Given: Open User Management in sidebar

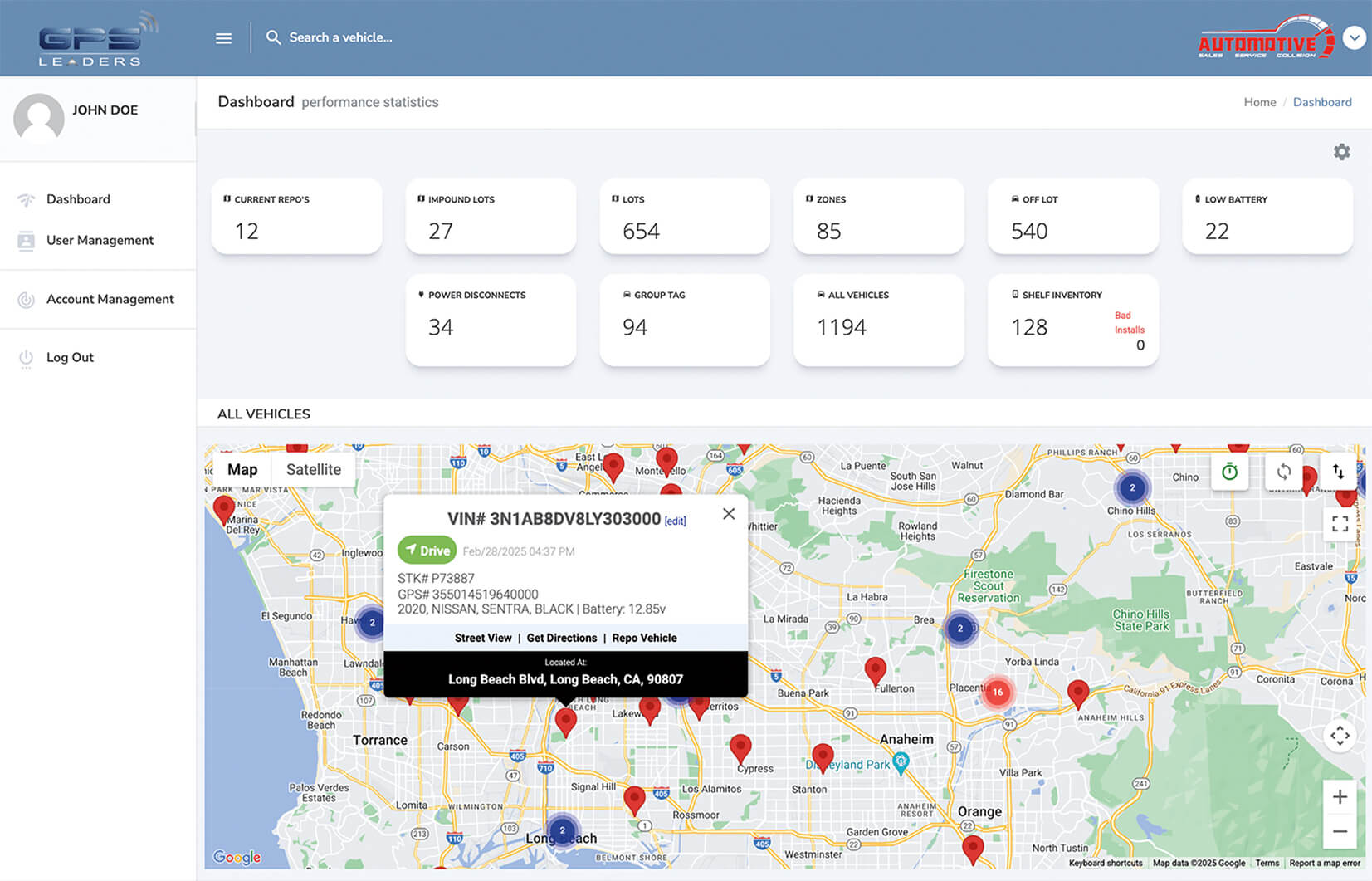Looking at the screenshot, I should pyautogui.click(x=100, y=241).
